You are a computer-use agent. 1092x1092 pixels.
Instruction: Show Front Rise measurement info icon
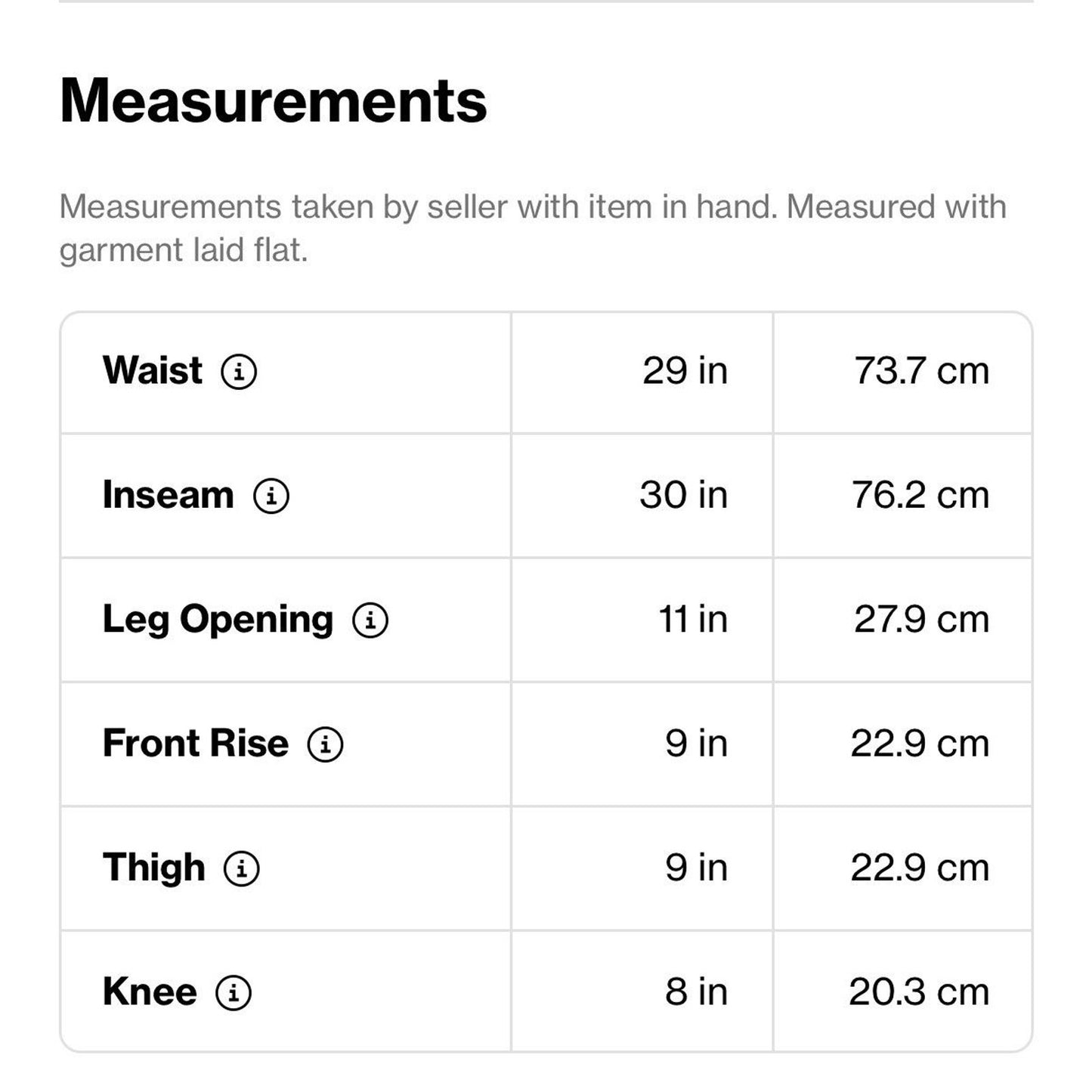click(x=325, y=744)
